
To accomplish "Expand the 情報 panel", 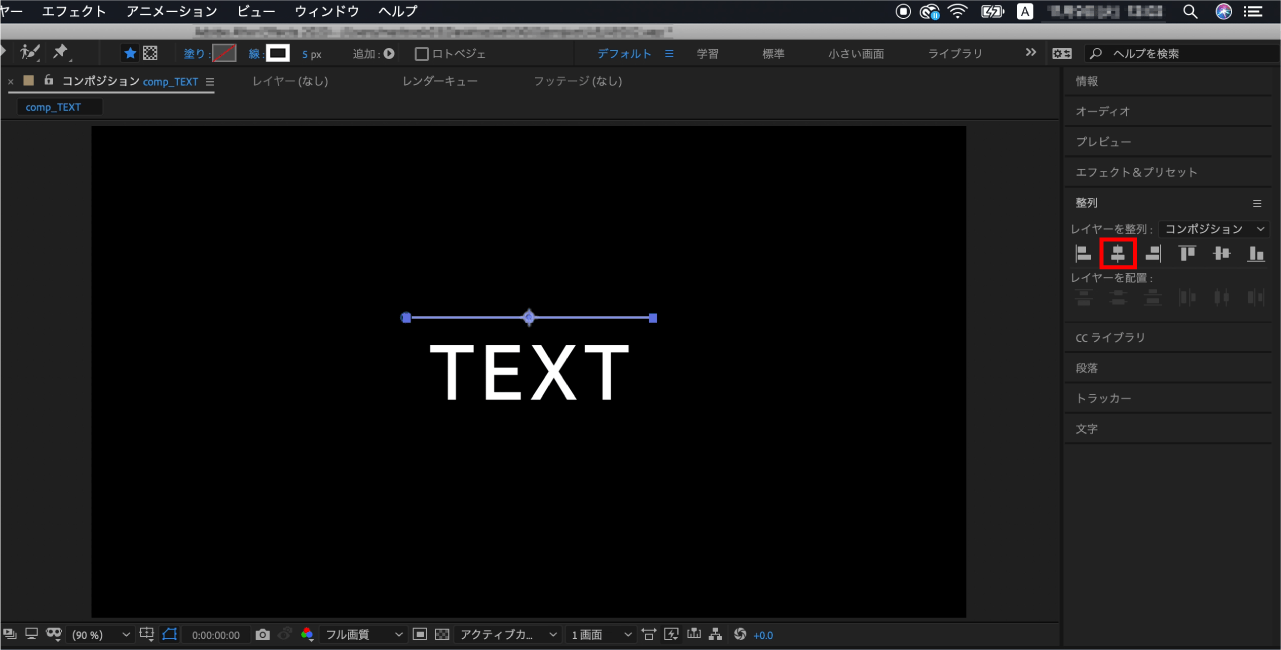I will pyautogui.click(x=1166, y=81).
